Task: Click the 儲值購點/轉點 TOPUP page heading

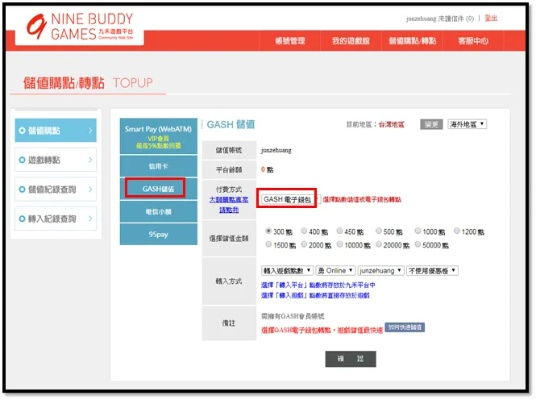Action: click(x=88, y=83)
